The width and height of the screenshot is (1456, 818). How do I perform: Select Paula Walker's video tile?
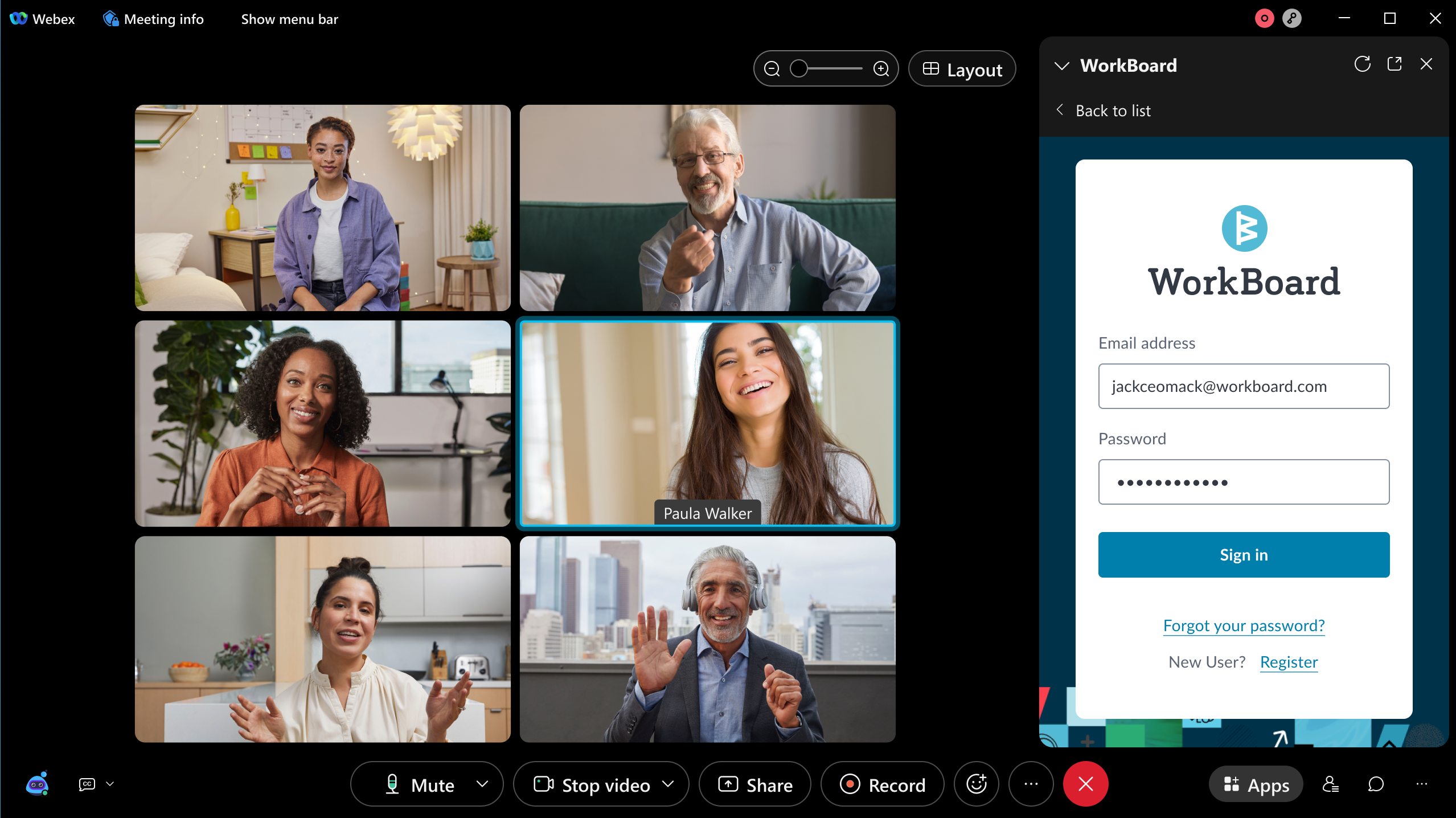(x=707, y=423)
